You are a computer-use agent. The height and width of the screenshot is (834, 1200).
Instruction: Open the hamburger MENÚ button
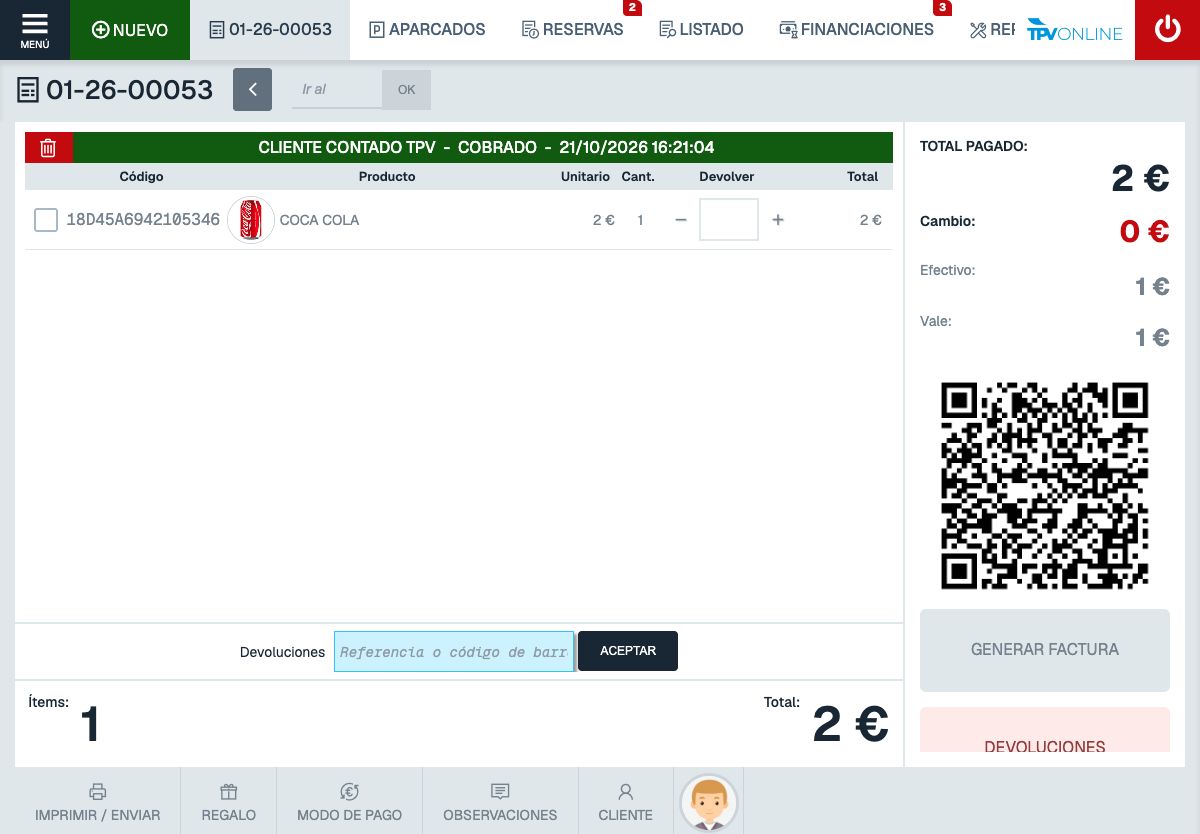(35, 30)
